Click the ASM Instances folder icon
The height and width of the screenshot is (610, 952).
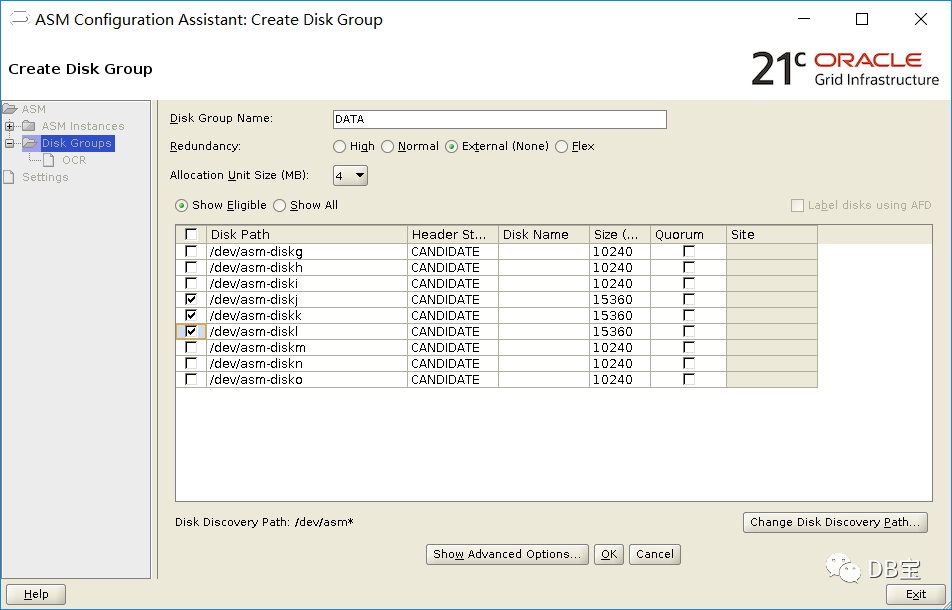click(28, 126)
